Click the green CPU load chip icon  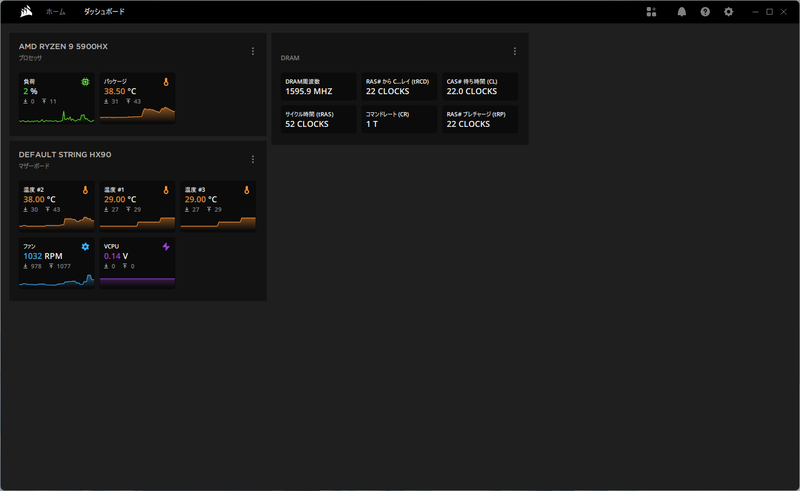[85, 82]
